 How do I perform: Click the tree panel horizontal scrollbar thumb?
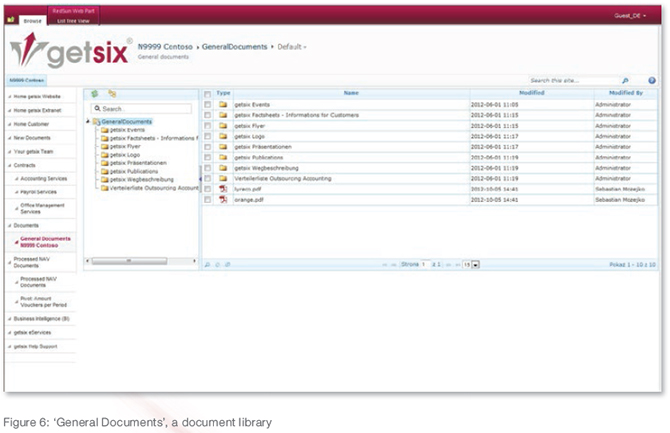(x=129, y=261)
